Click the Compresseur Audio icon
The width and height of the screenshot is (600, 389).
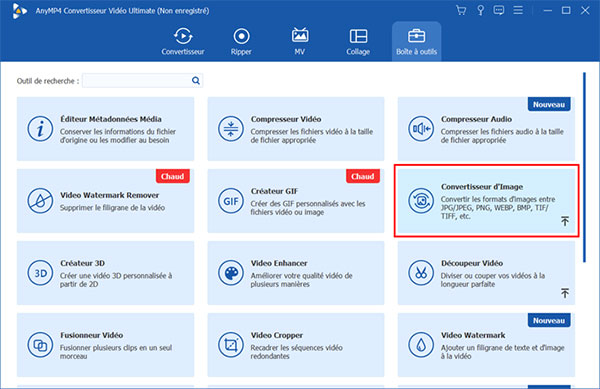pos(421,129)
